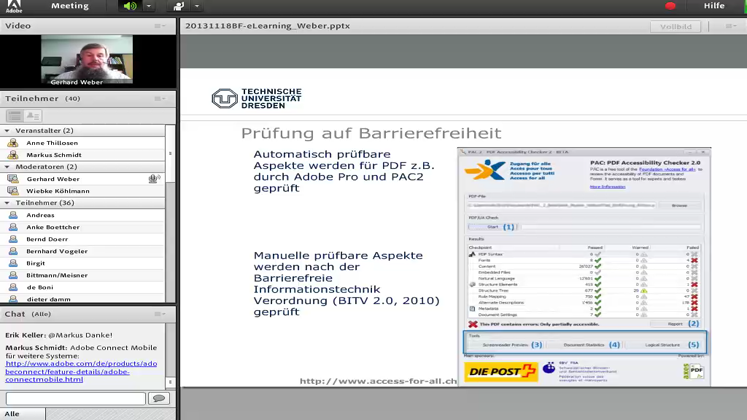747x420 pixels.
Task: Click the Adobe logo icon
Action: click(14, 6)
